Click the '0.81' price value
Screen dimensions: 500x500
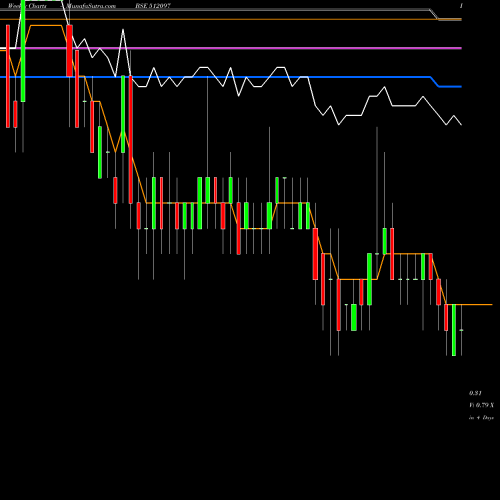click(x=475, y=393)
